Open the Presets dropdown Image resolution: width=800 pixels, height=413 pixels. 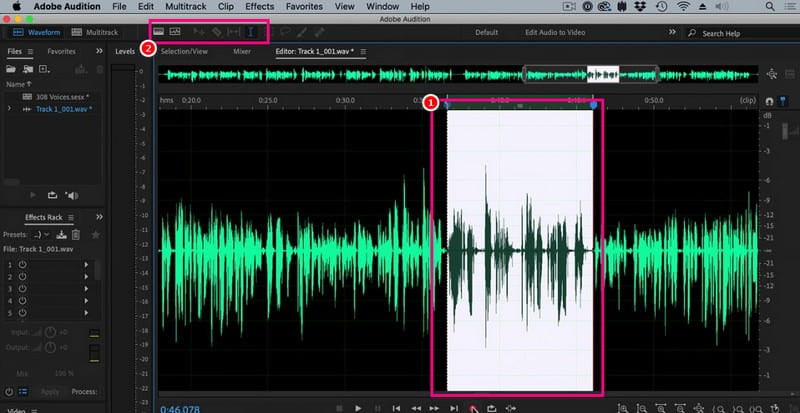point(41,234)
